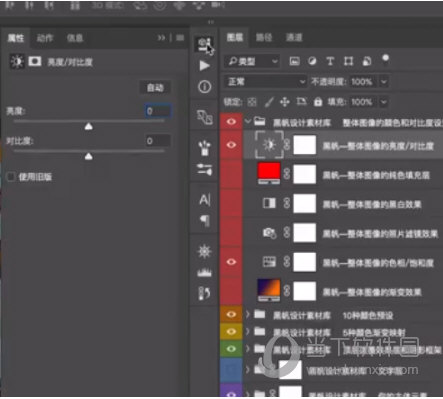Filter layers by type layers T icon
The image size is (443, 399).
pos(330,61)
